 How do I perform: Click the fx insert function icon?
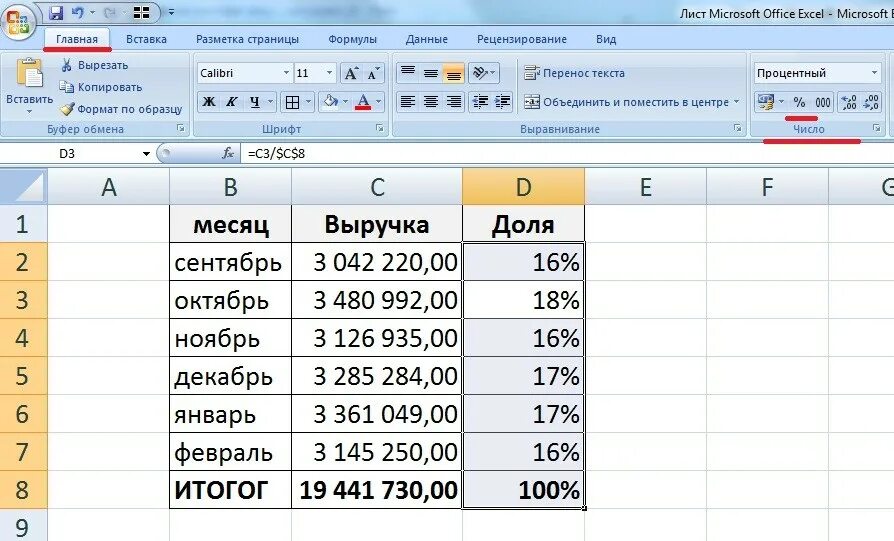point(228,153)
